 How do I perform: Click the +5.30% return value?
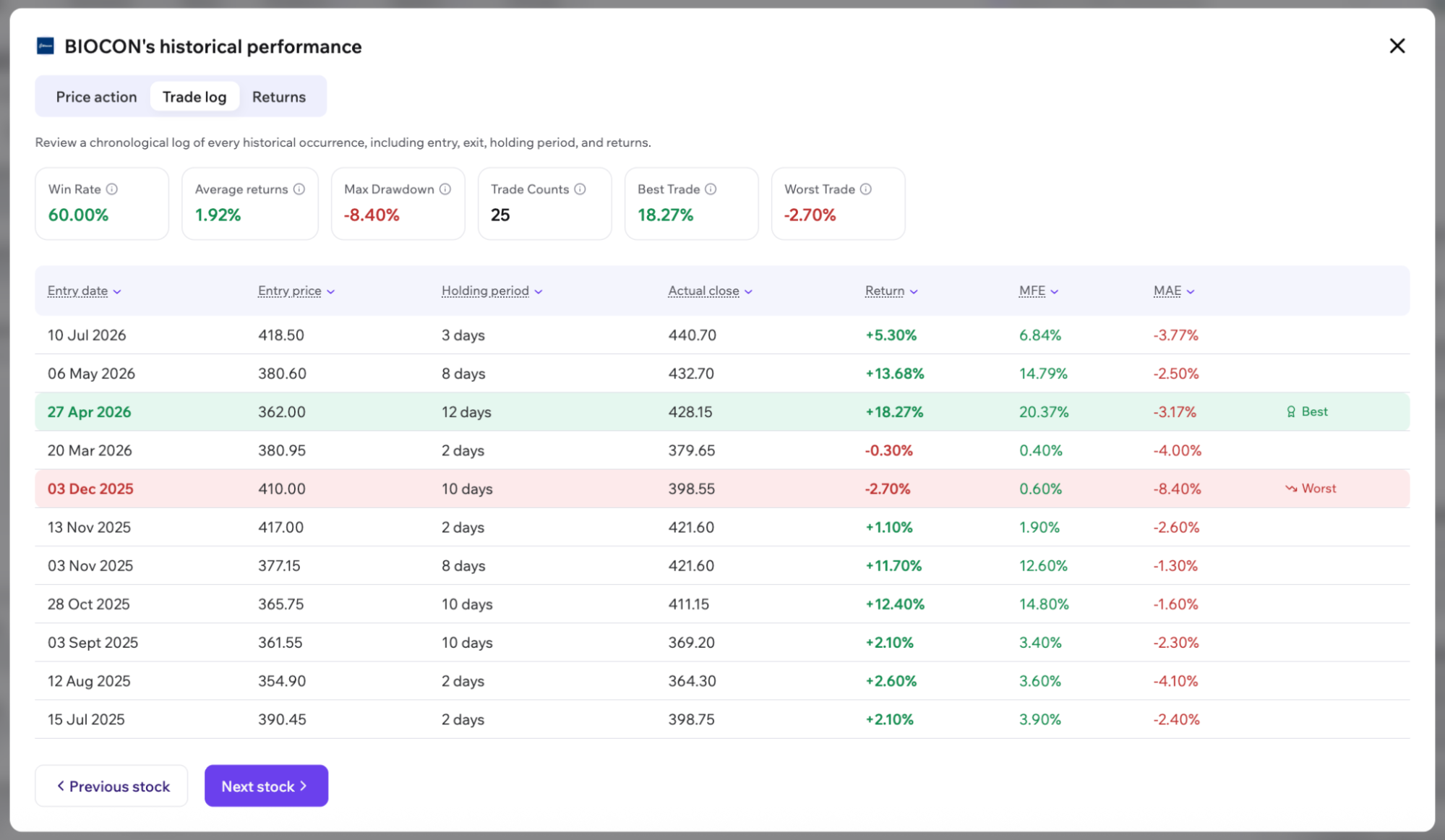point(891,335)
